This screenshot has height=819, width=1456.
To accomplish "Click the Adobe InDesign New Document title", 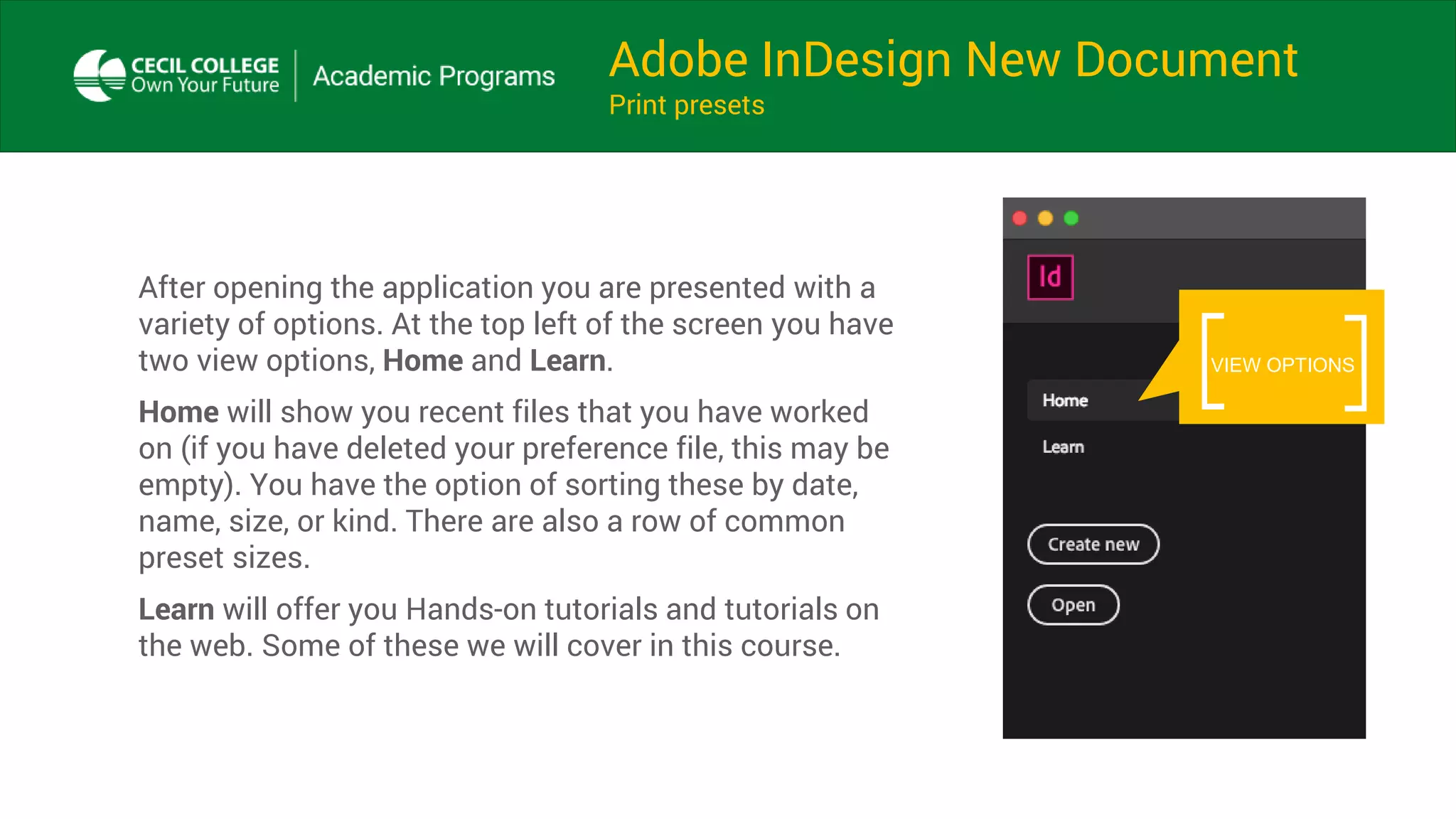I will (953, 60).
